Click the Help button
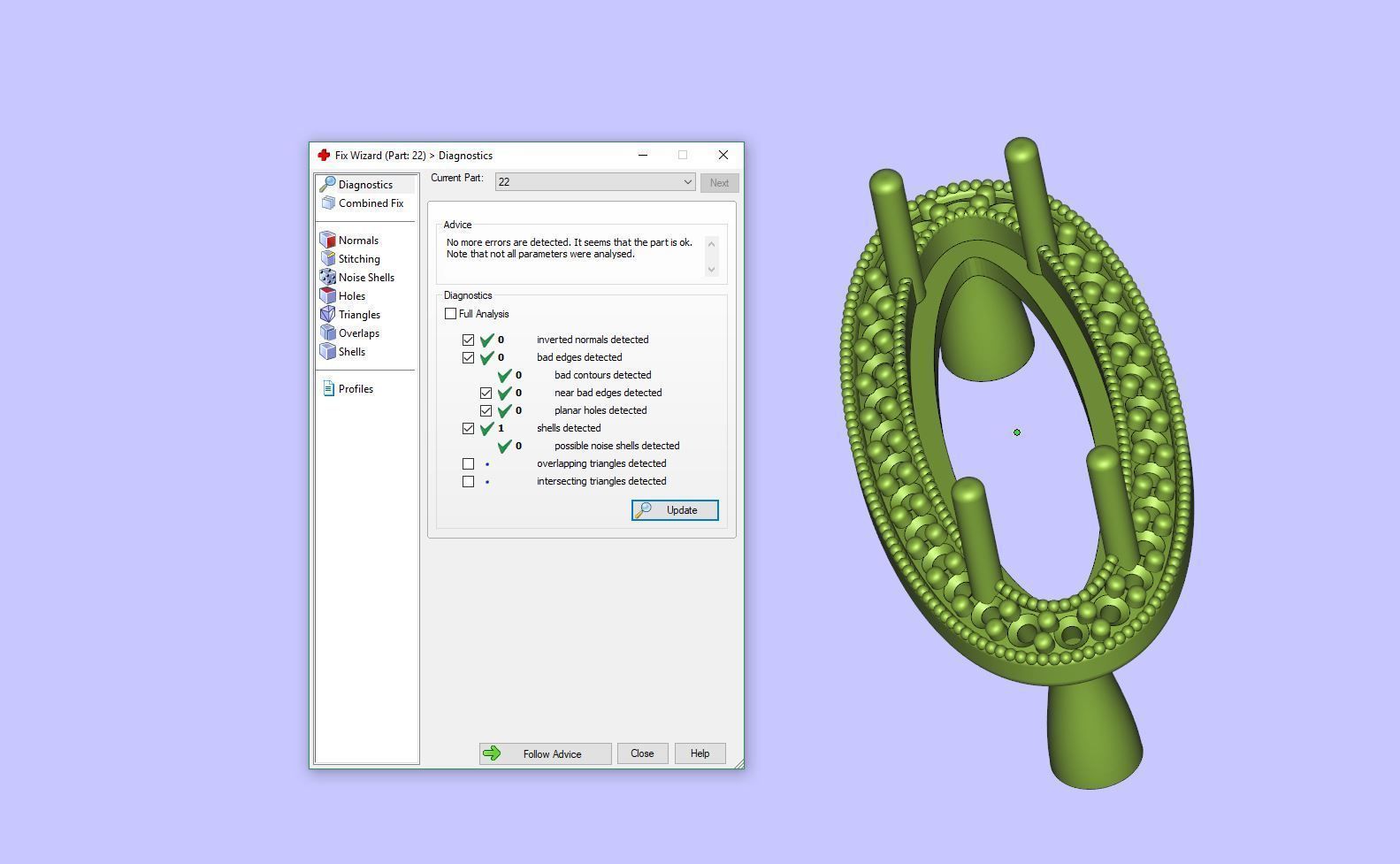The width and height of the screenshot is (1400, 864). point(700,753)
